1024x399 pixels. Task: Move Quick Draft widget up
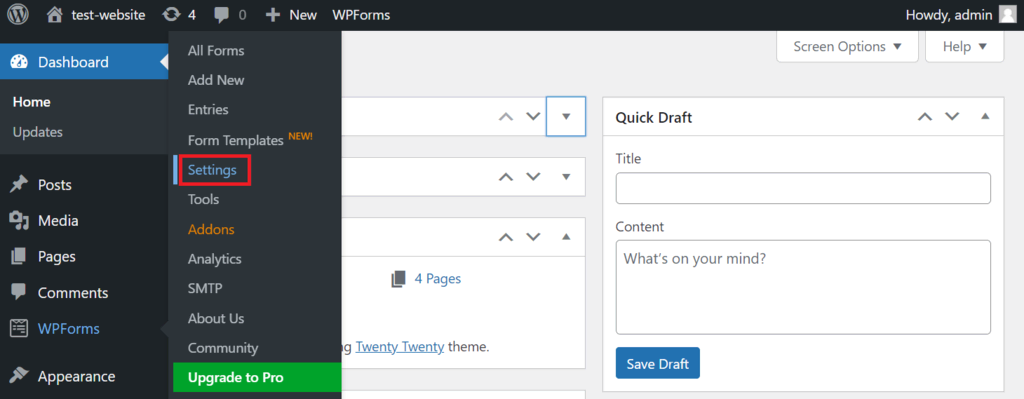point(924,117)
